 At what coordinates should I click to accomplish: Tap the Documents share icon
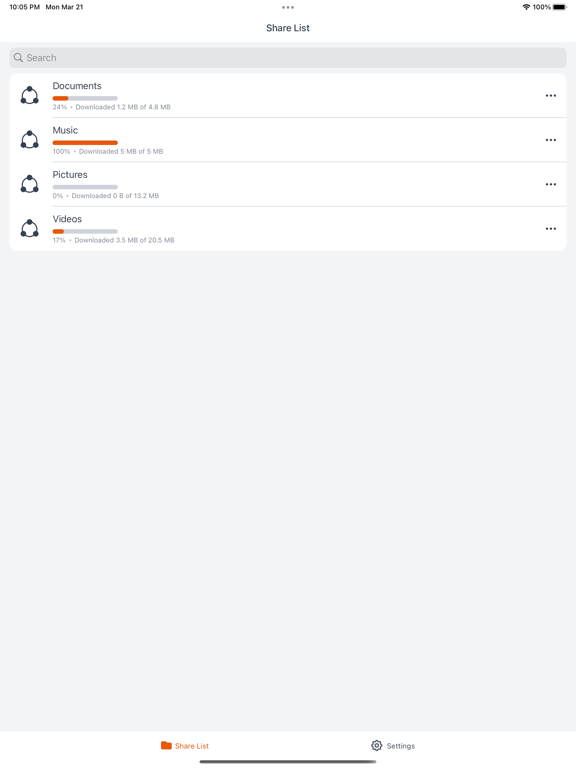[x=29, y=96]
